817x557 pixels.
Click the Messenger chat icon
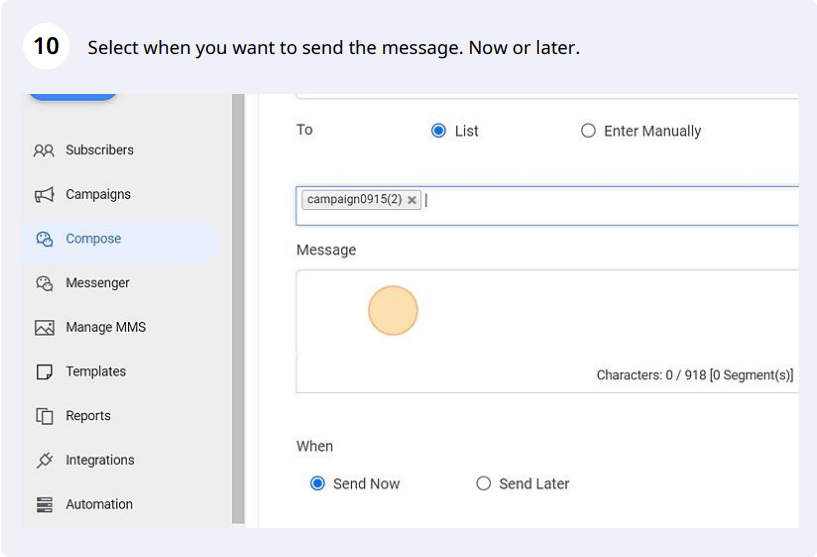(44, 283)
